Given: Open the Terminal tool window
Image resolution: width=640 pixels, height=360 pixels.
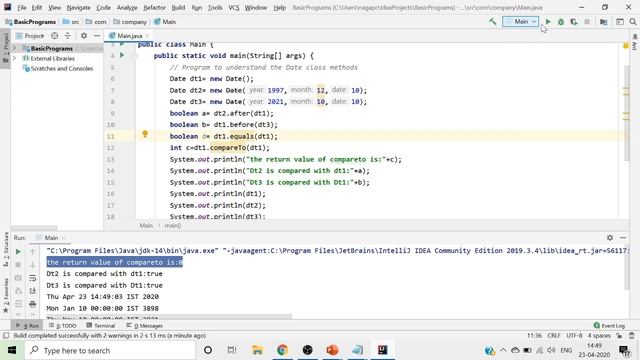Looking at the screenshot, I should [x=101, y=326].
